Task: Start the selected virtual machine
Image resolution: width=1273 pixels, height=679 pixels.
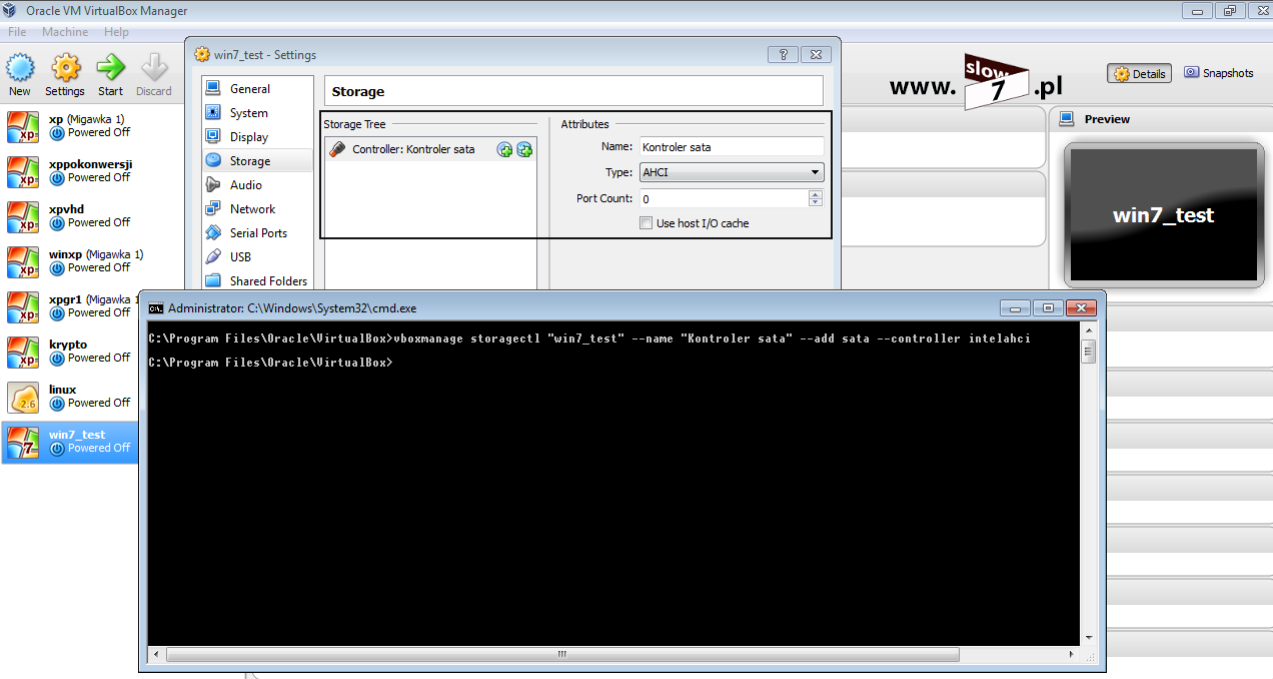Action: tap(110, 75)
